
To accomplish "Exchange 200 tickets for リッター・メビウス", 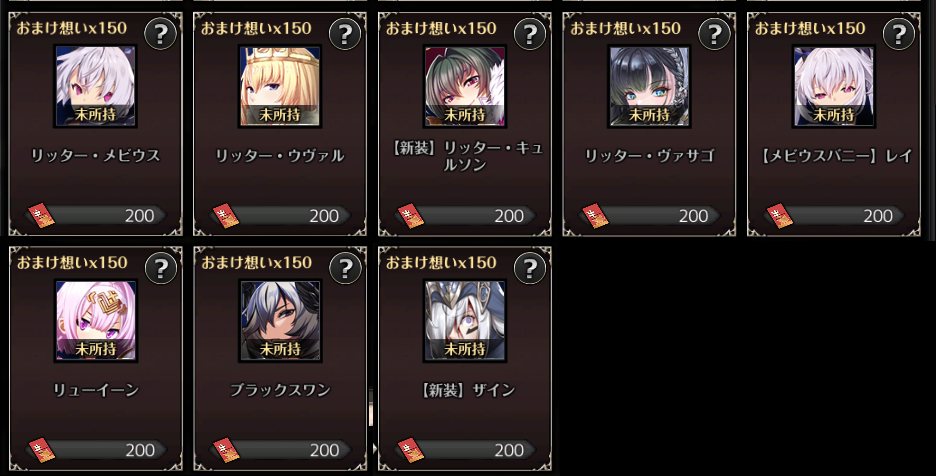I will [x=96, y=216].
